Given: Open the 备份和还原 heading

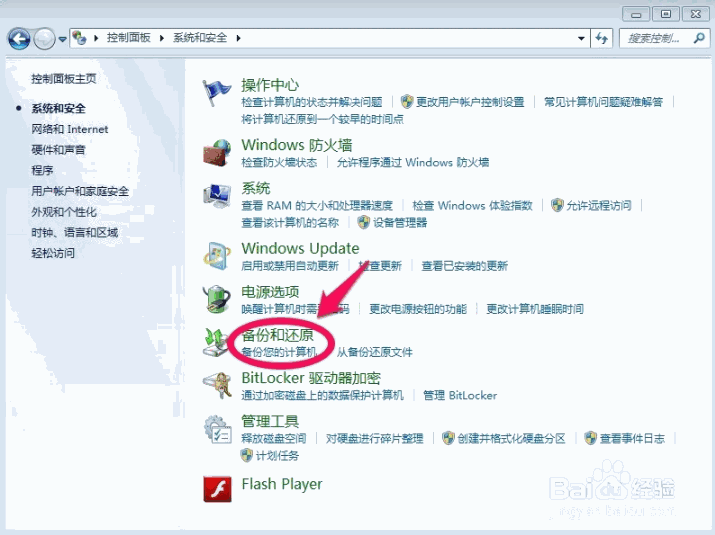Looking at the screenshot, I should (277, 335).
